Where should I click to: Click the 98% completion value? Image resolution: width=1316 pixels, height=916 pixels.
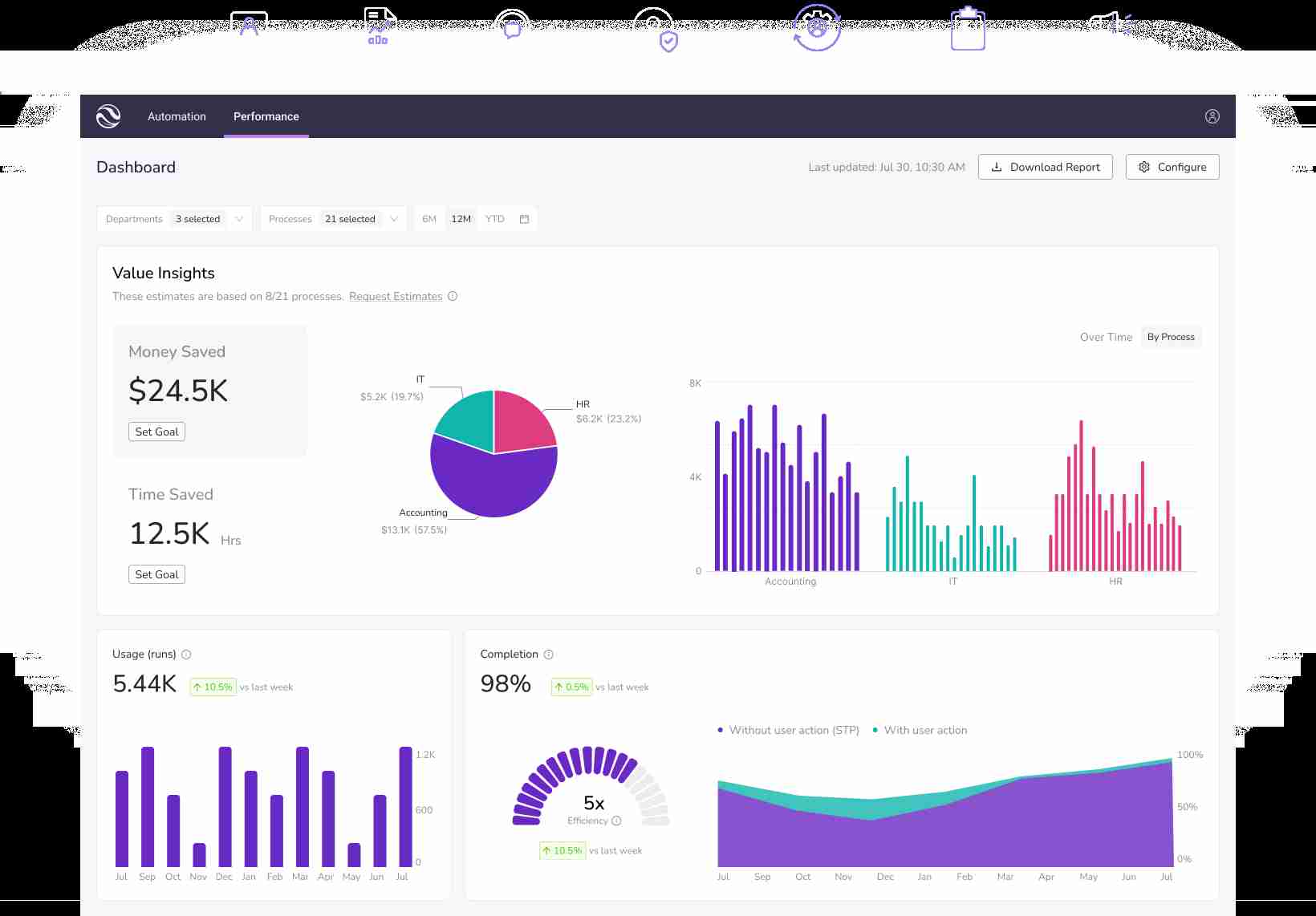point(506,683)
